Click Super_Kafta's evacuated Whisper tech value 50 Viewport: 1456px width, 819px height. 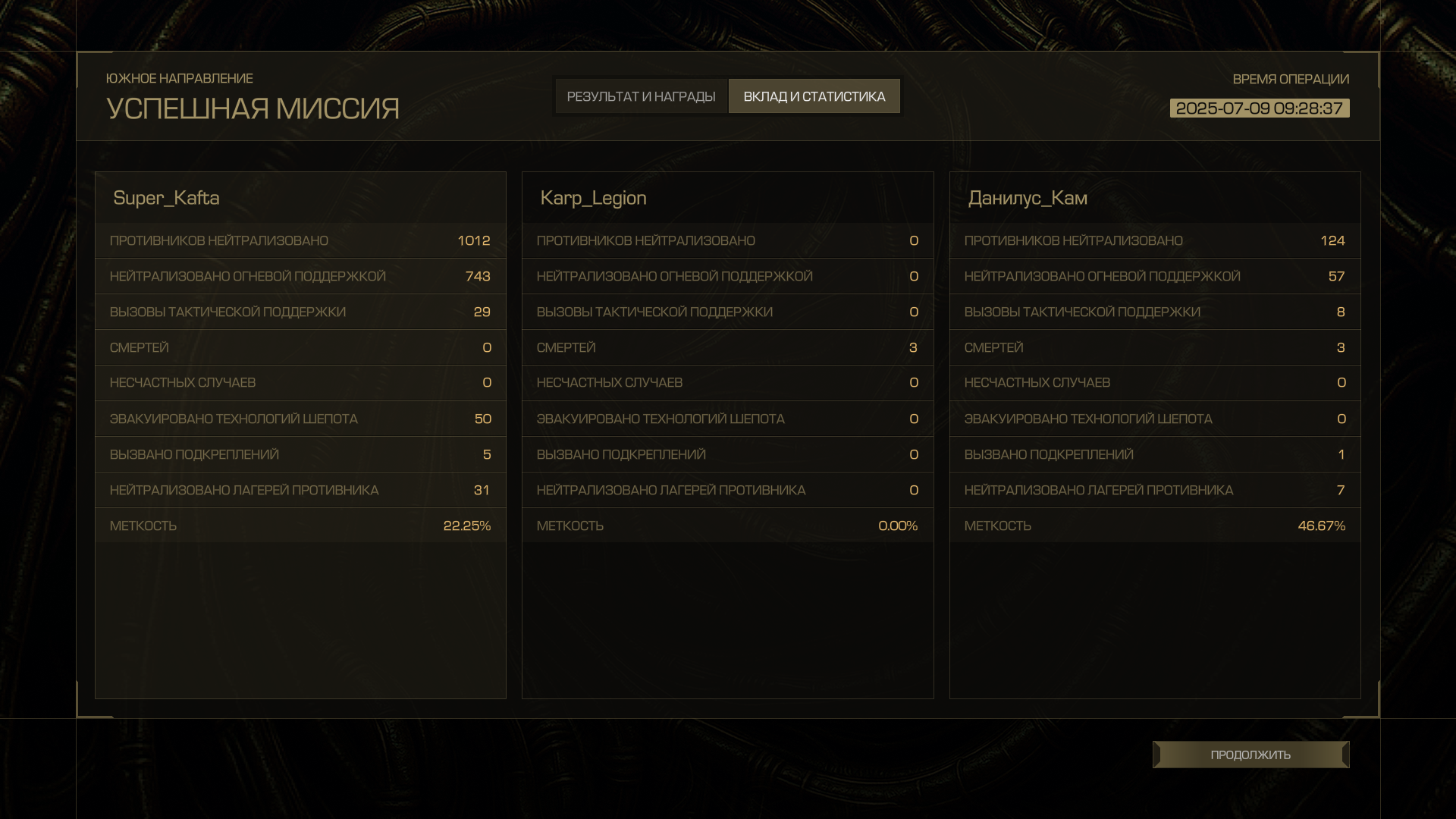click(x=483, y=419)
